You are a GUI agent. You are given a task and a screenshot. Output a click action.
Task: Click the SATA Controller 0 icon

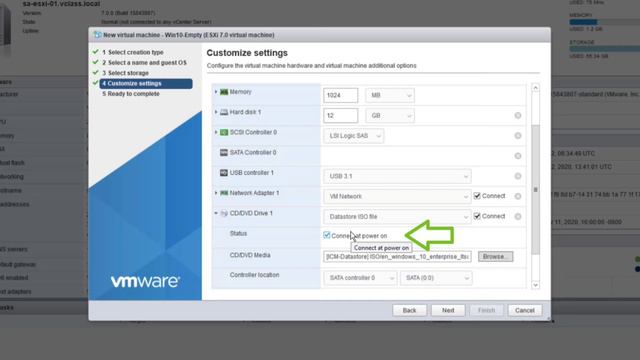tap(224, 152)
